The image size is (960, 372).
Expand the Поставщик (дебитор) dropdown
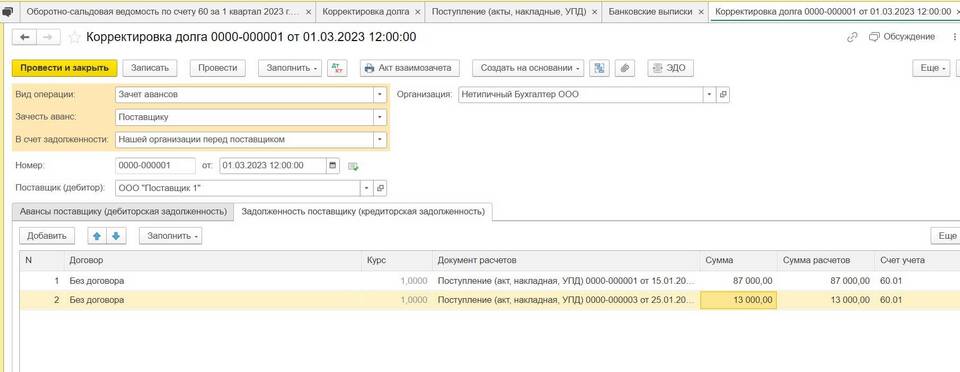pos(367,188)
